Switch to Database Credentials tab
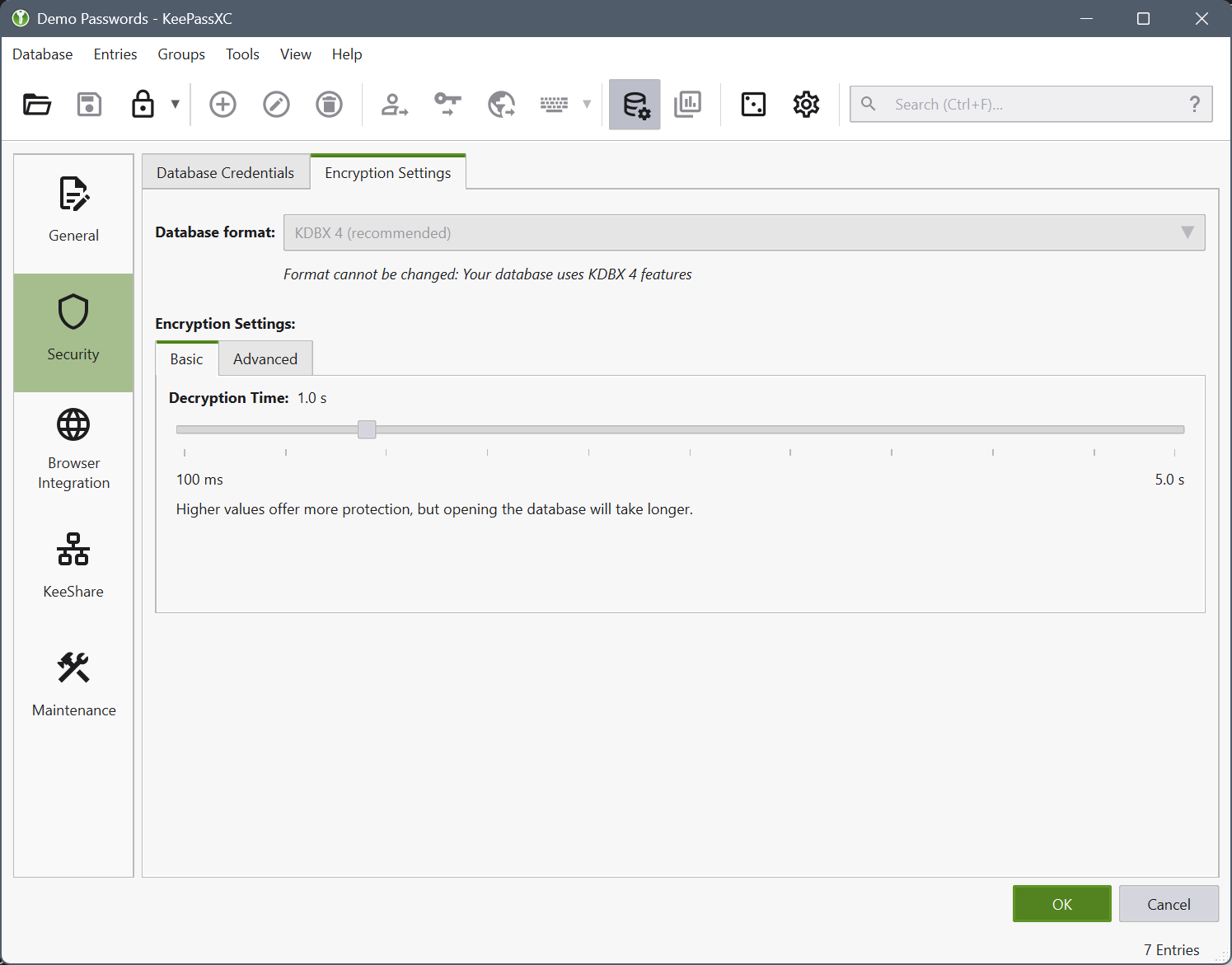Screen dimensions: 1232x965 (225, 173)
